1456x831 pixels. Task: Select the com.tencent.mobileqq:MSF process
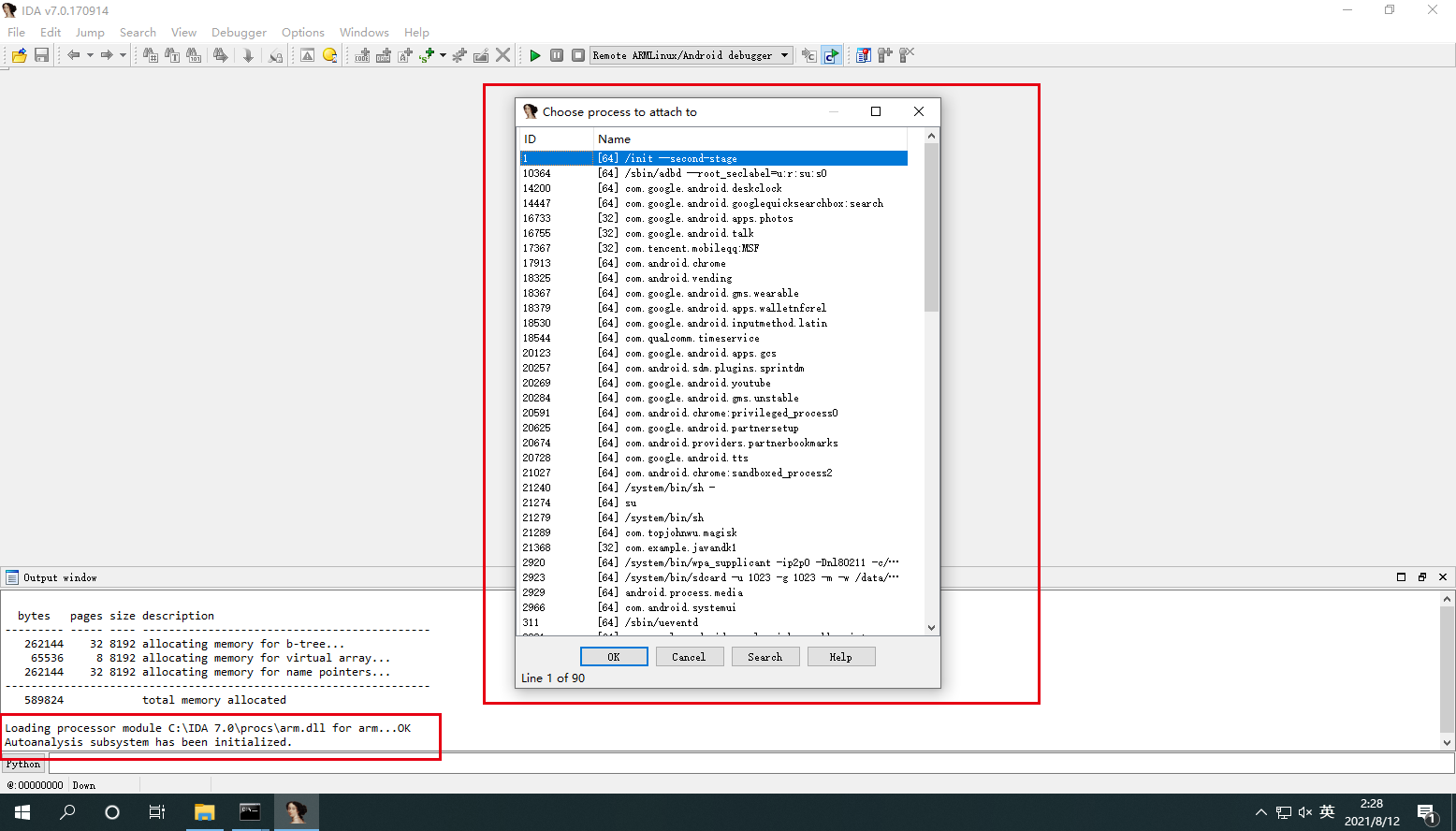(x=714, y=248)
